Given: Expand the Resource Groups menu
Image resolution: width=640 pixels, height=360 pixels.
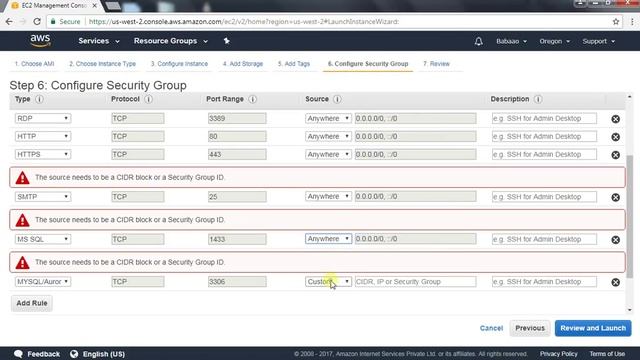Looking at the screenshot, I should coord(171,41).
